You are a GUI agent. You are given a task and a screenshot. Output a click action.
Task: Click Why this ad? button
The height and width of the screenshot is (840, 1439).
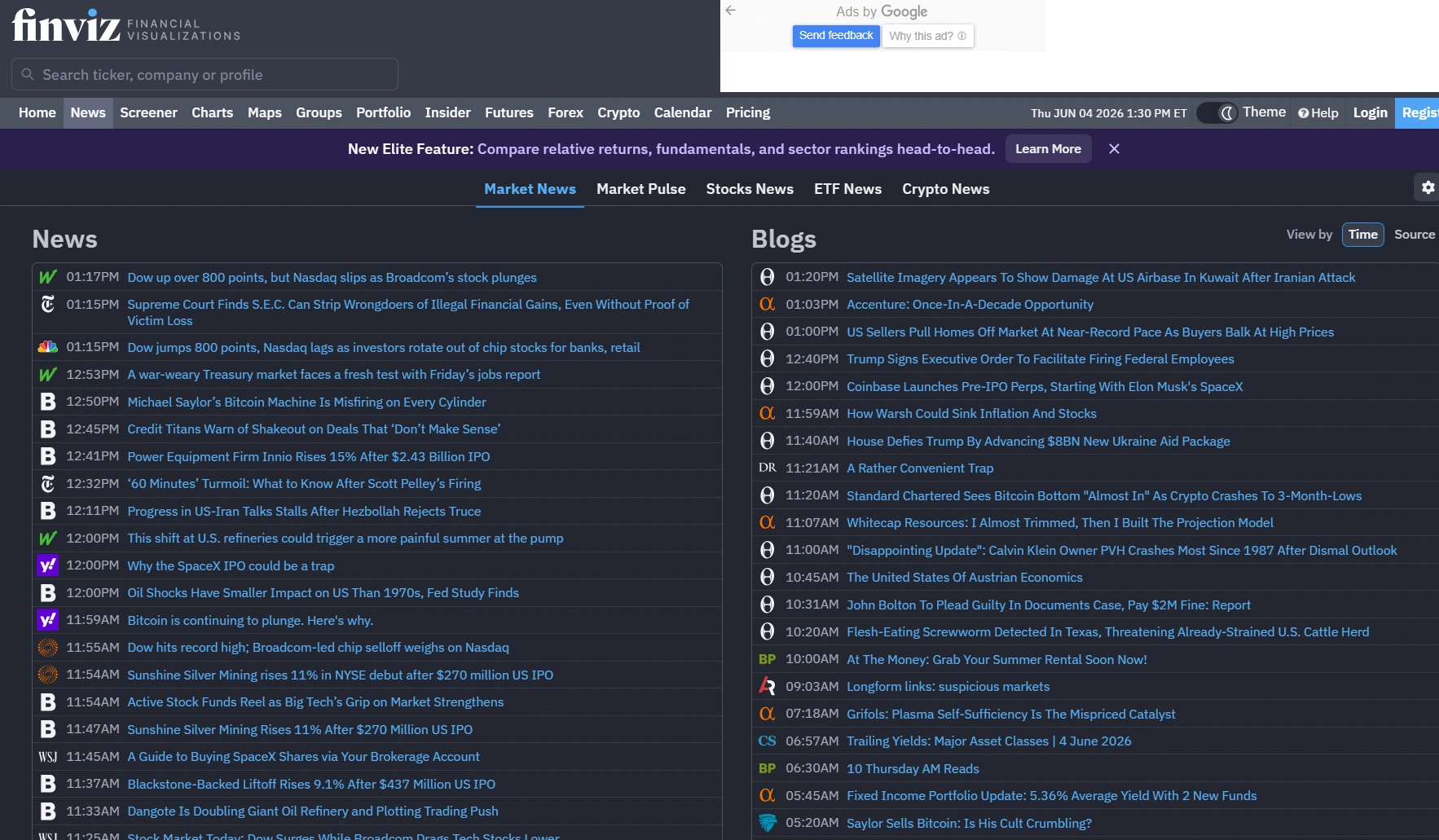[927, 36]
